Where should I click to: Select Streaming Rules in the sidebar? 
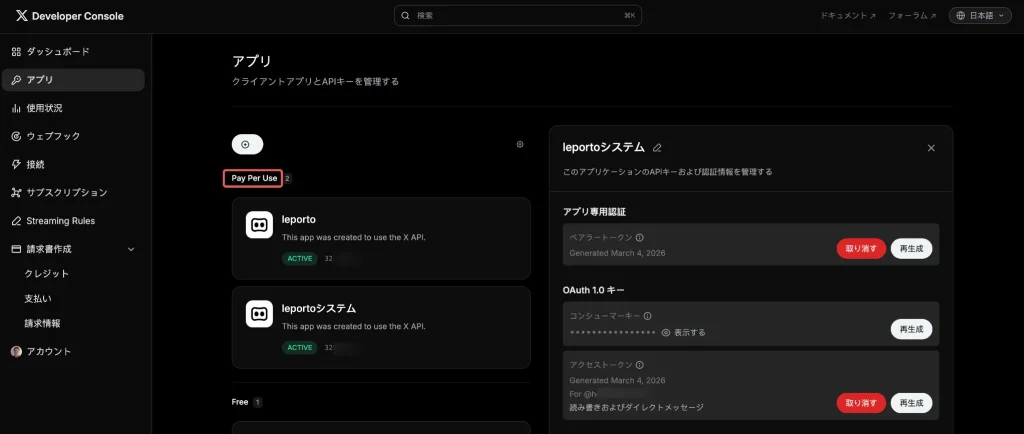(x=60, y=220)
